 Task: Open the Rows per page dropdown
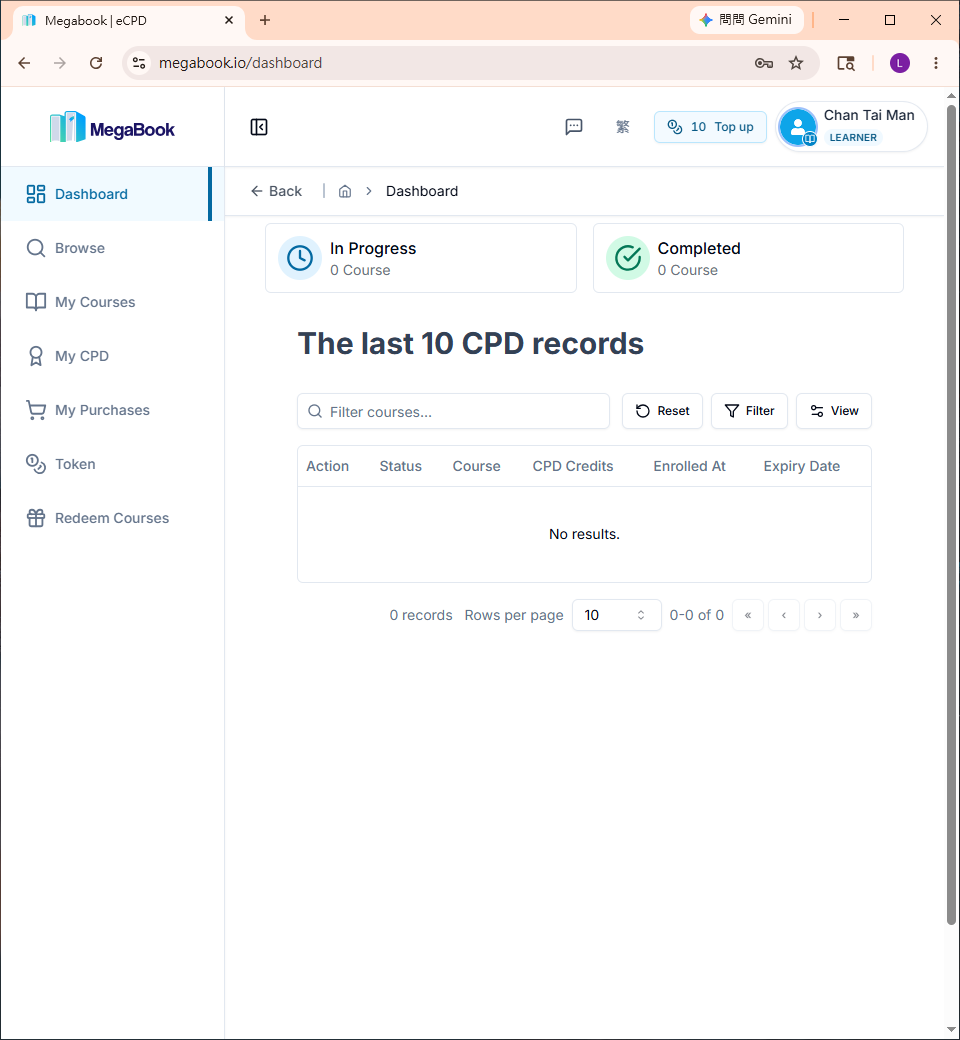(616, 615)
